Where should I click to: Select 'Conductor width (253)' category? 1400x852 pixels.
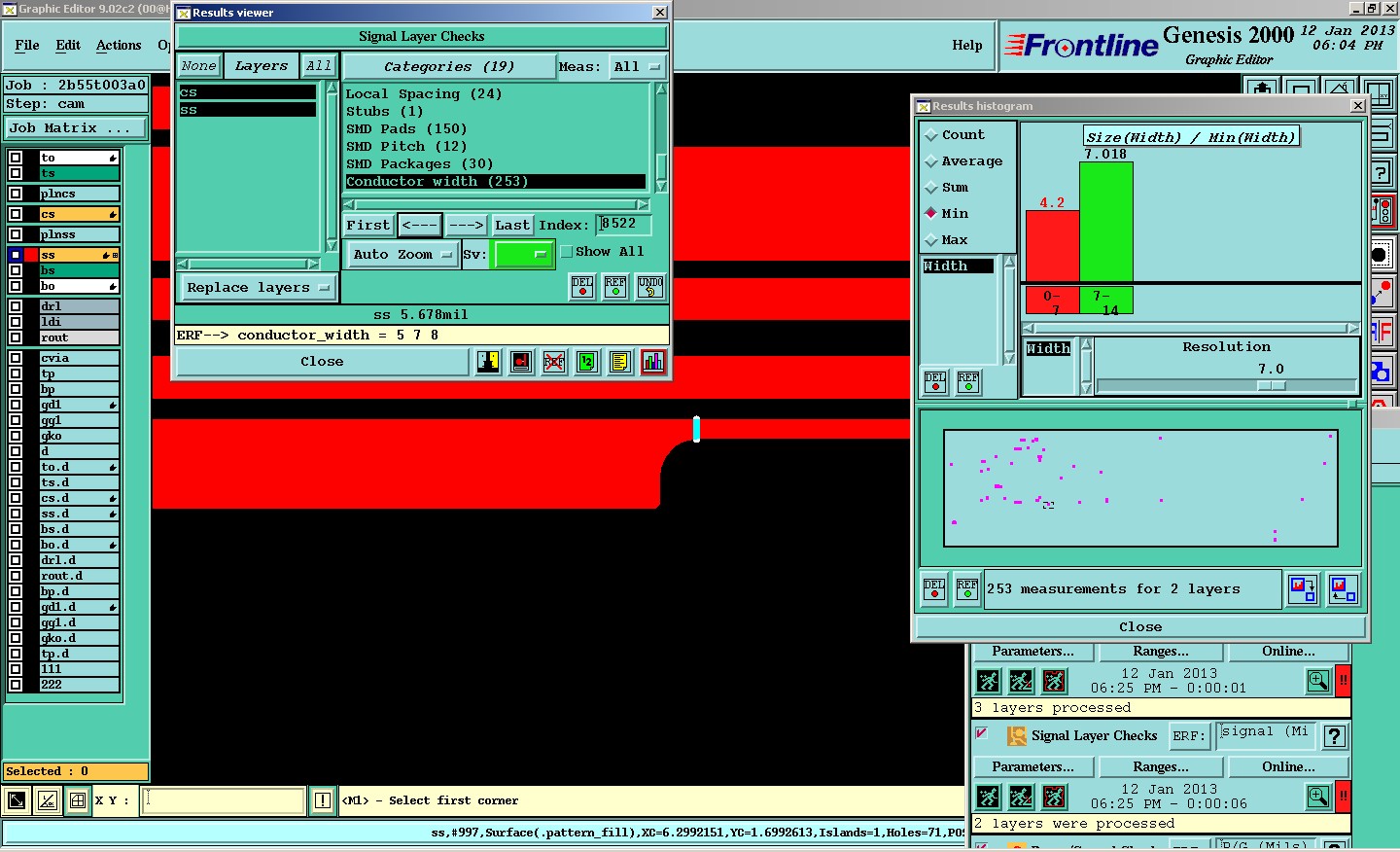point(496,182)
